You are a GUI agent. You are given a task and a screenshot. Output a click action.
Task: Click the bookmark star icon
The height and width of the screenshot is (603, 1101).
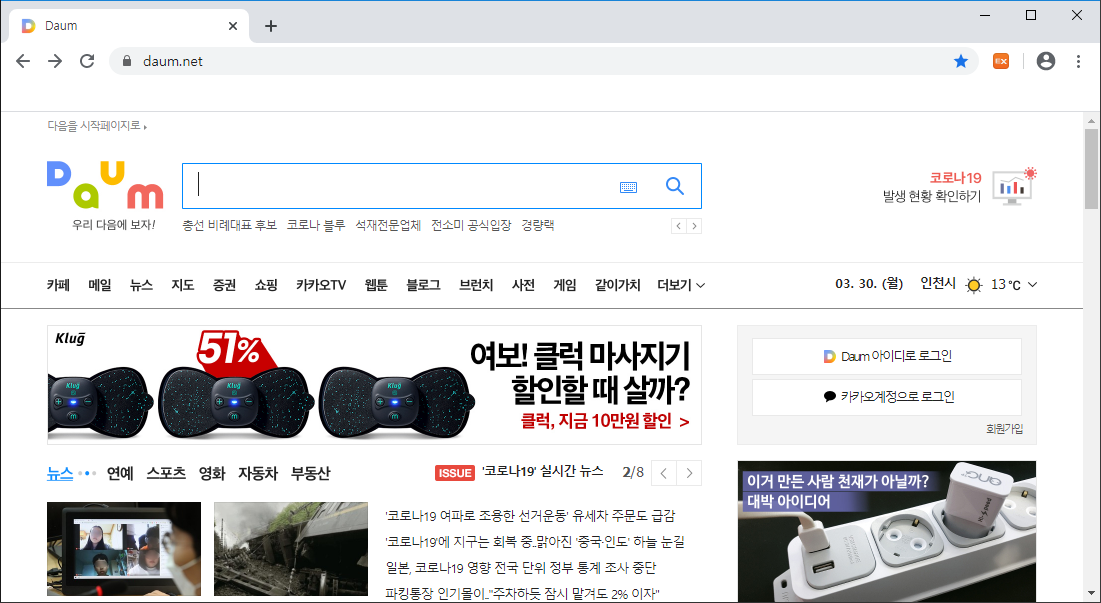(961, 62)
